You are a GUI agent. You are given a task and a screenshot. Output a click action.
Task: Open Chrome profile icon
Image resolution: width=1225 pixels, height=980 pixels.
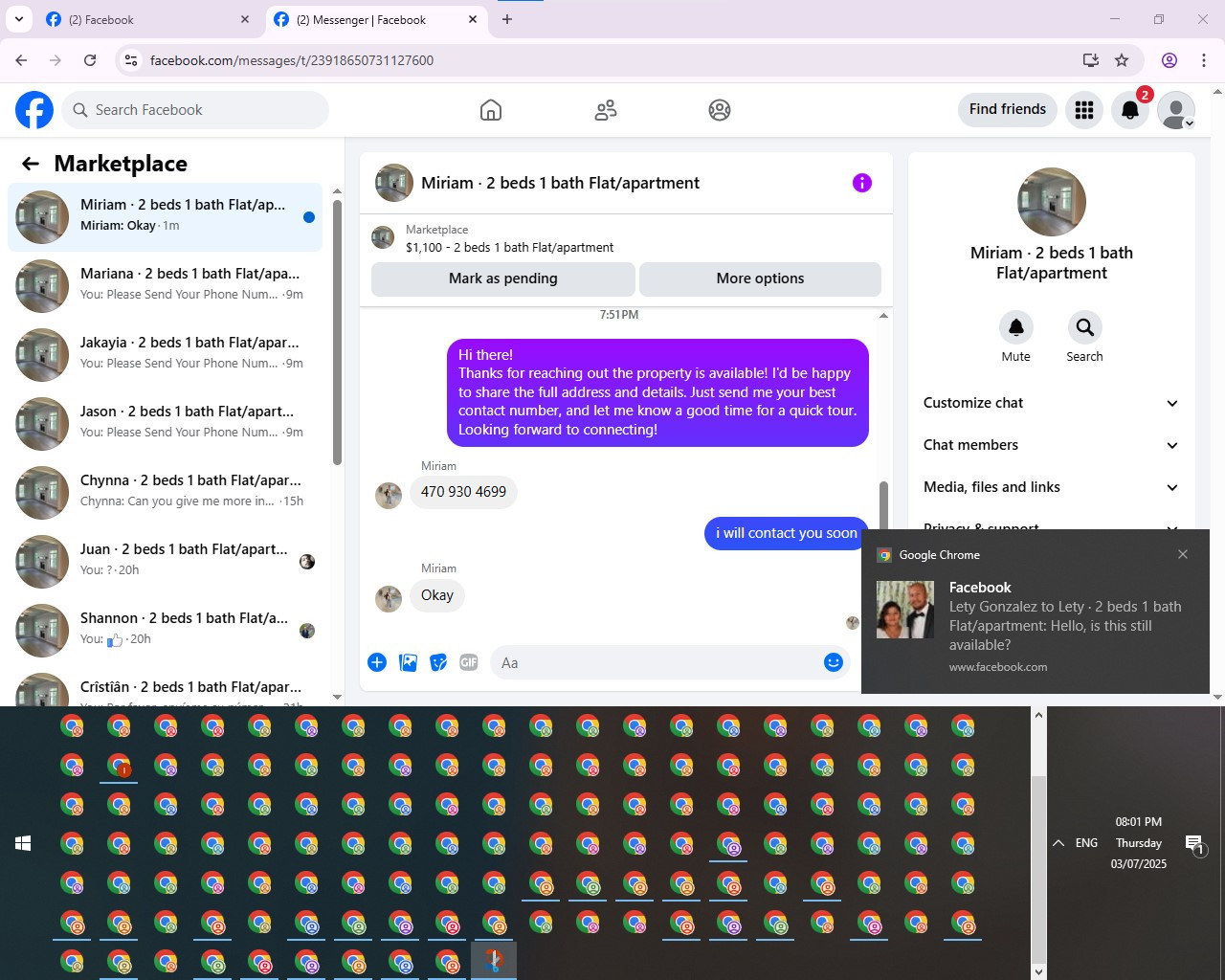[x=1169, y=60]
